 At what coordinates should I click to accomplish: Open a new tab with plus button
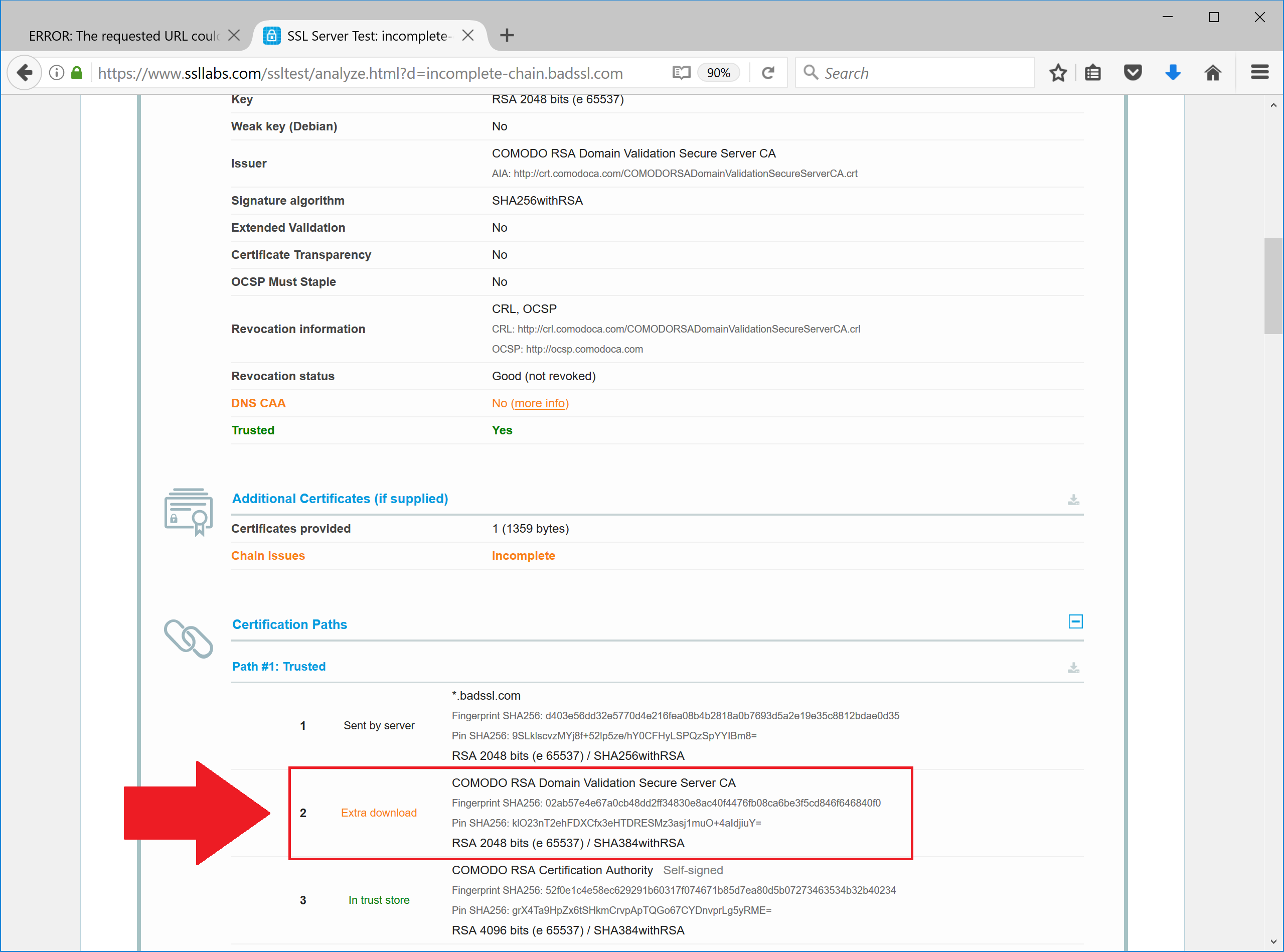point(507,35)
